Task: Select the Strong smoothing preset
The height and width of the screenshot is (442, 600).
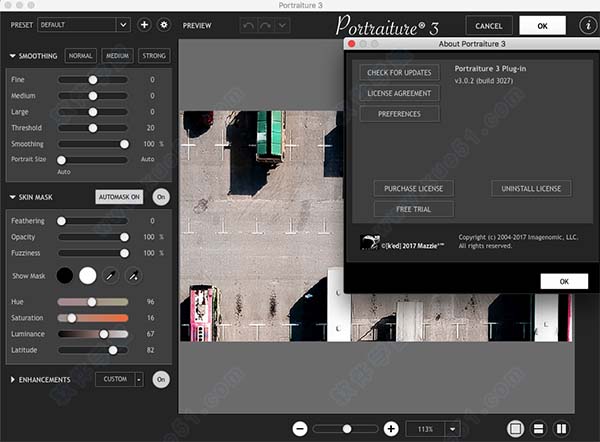Action: (x=154, y=56)
